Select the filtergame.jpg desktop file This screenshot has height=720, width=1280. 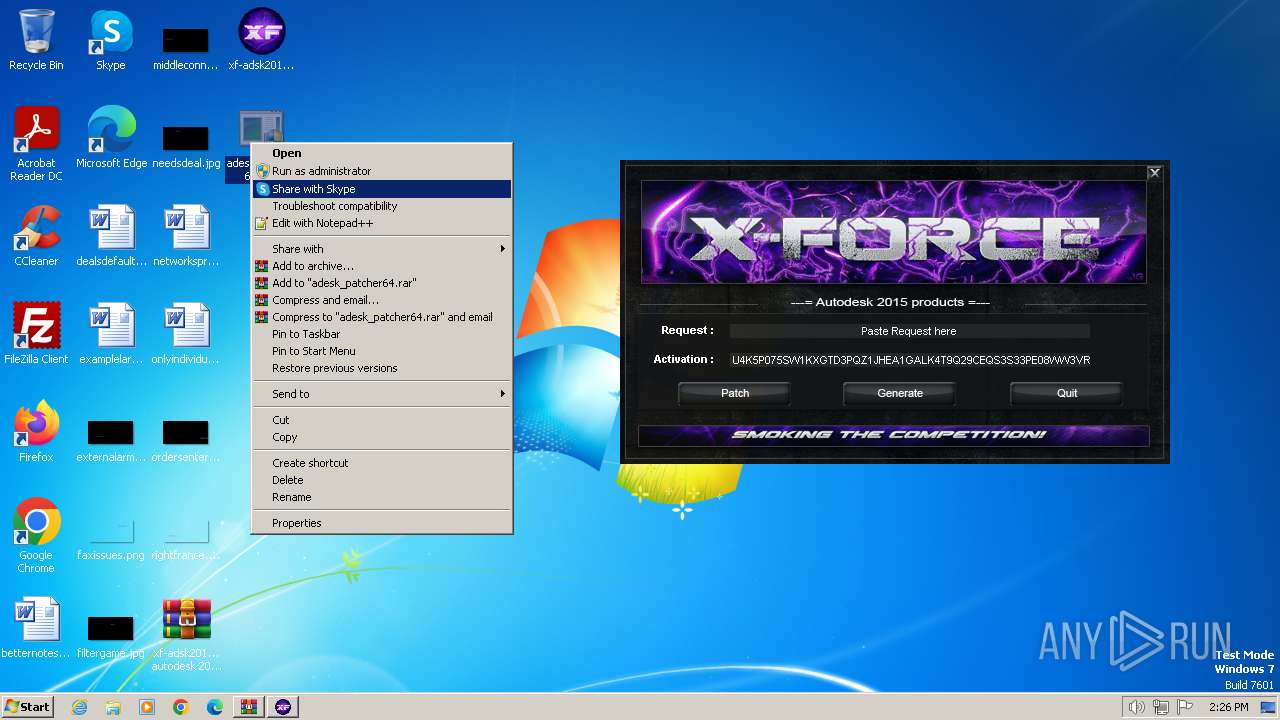click(x=111, y=636)
